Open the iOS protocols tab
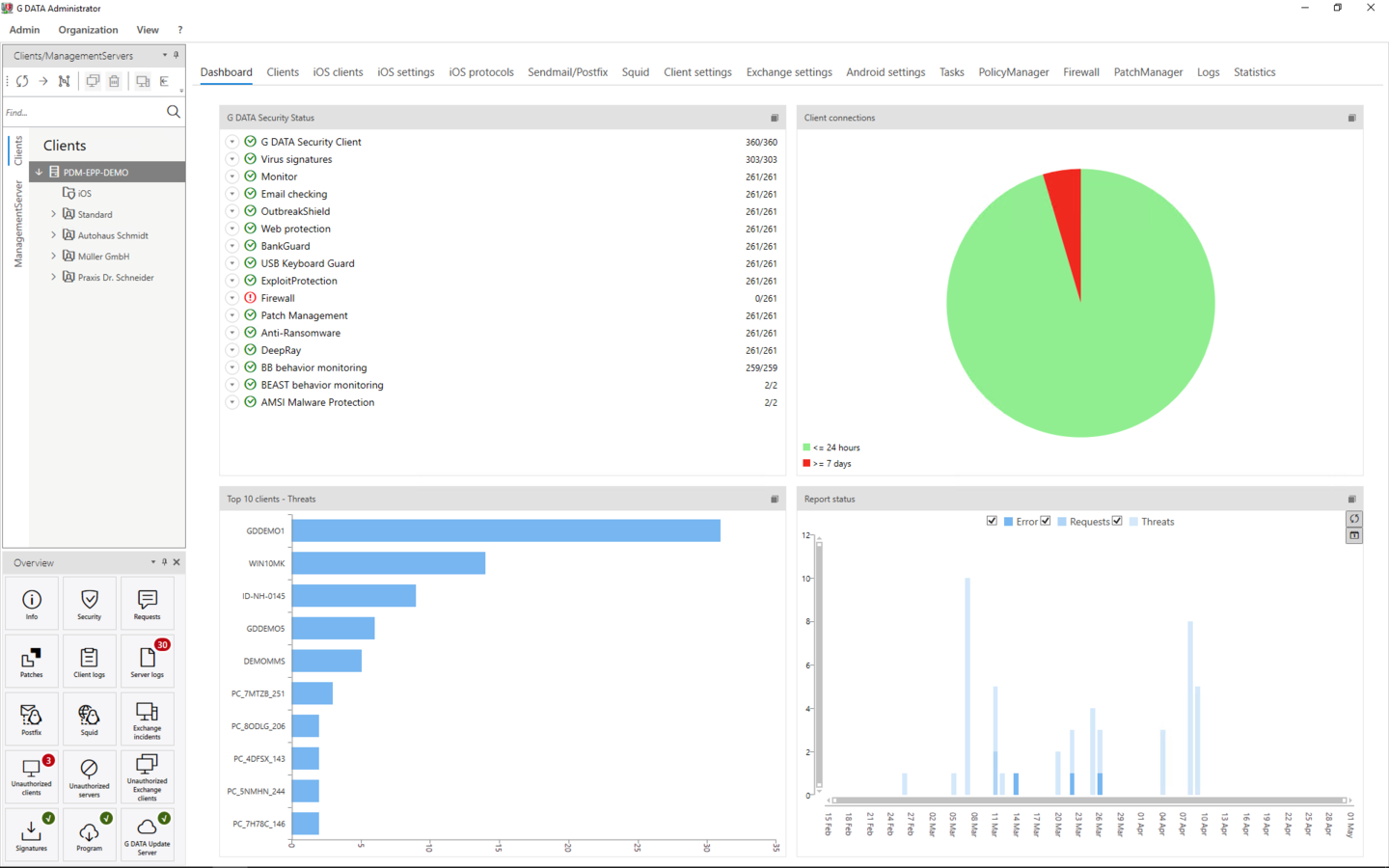The image size is (1389, 868). (480, 72)
